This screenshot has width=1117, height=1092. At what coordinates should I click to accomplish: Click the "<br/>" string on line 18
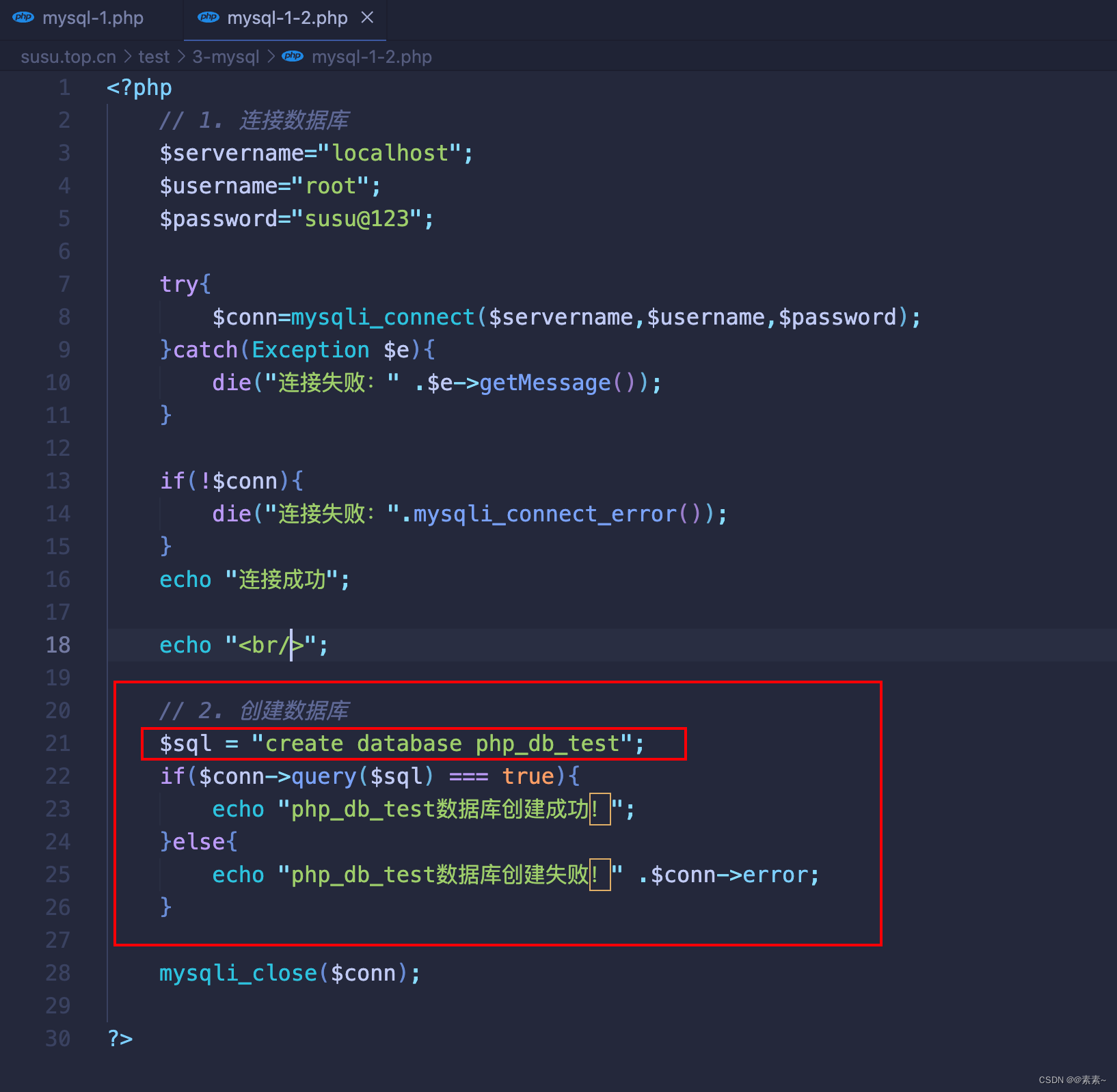[x=271, y=645]
